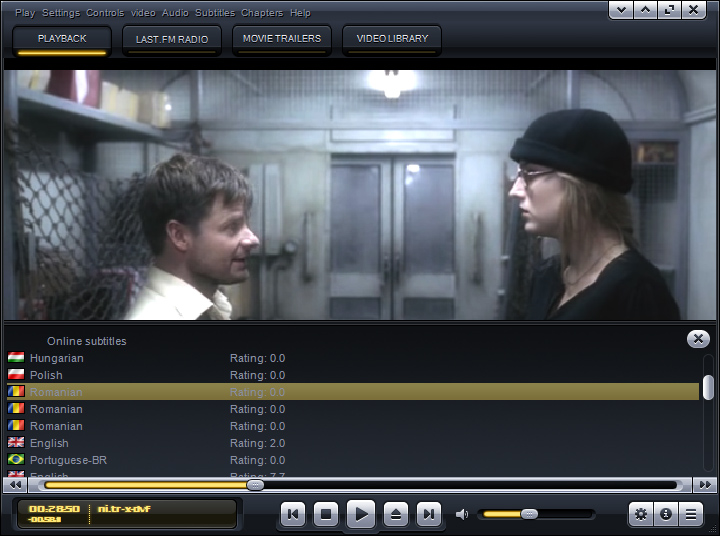Select the Hungarian subtitle entry

tap(353, 358)
